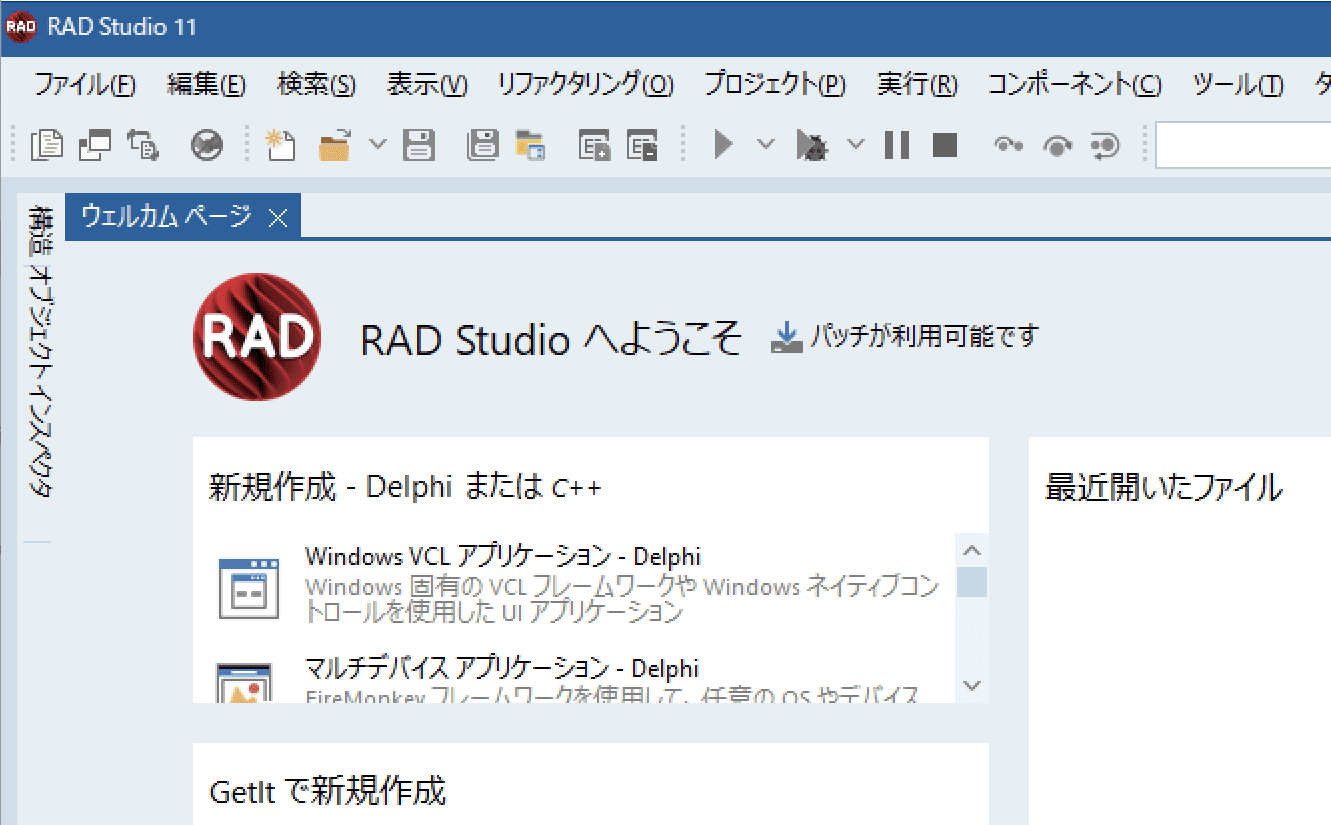The height and width of the screenshot is (825, 1331).
Task: Open the プロジェクト(P) menu
Action: click(x=775, y=85)
